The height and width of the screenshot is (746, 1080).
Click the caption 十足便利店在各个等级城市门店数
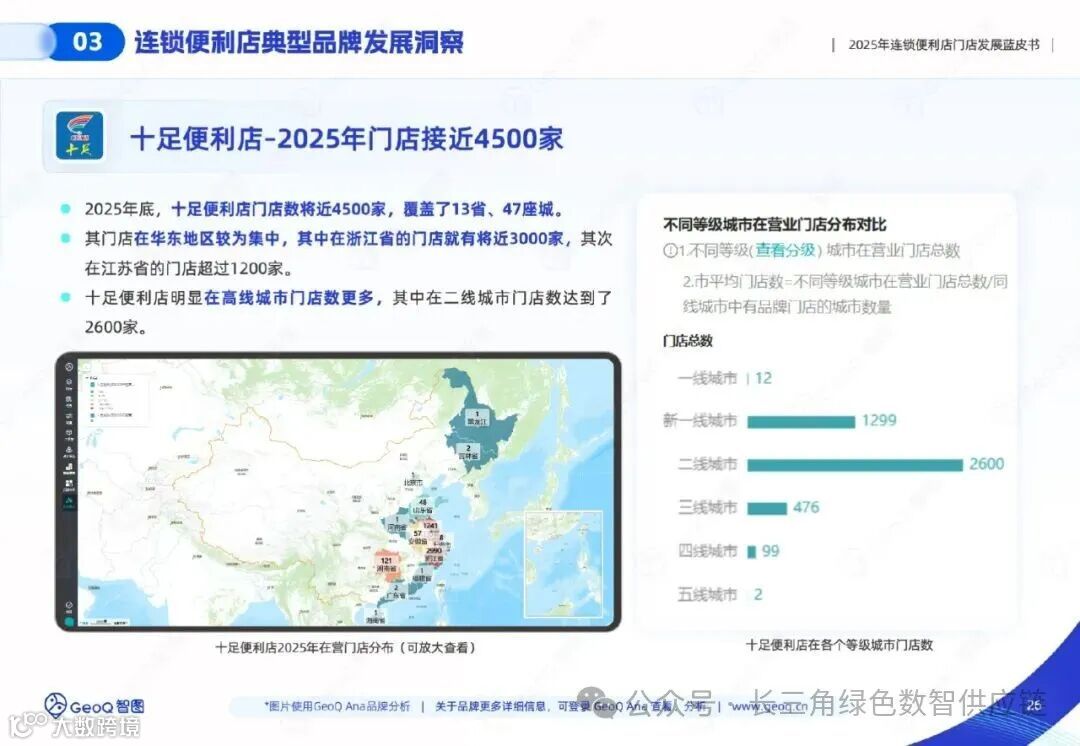point(839,645)
